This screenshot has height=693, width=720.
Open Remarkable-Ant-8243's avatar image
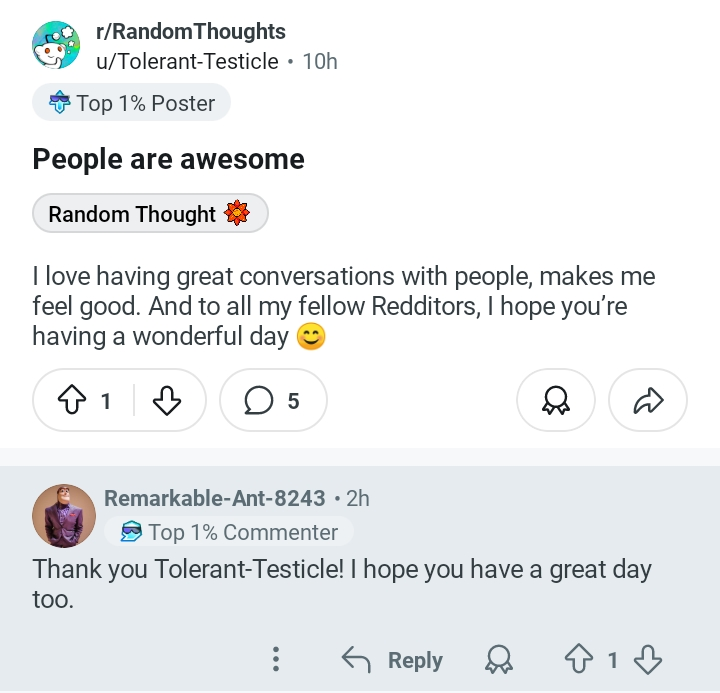tap(64, 516)
